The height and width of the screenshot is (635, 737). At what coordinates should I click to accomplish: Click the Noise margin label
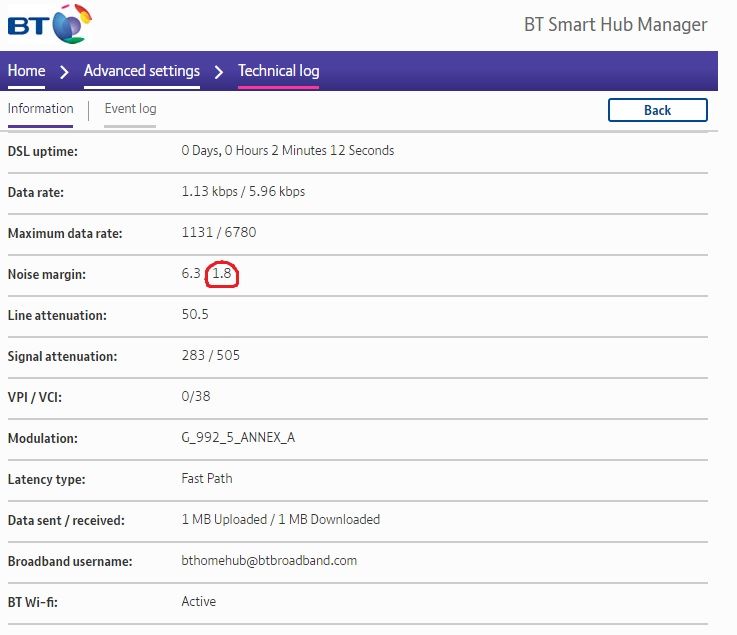(47, 274)
